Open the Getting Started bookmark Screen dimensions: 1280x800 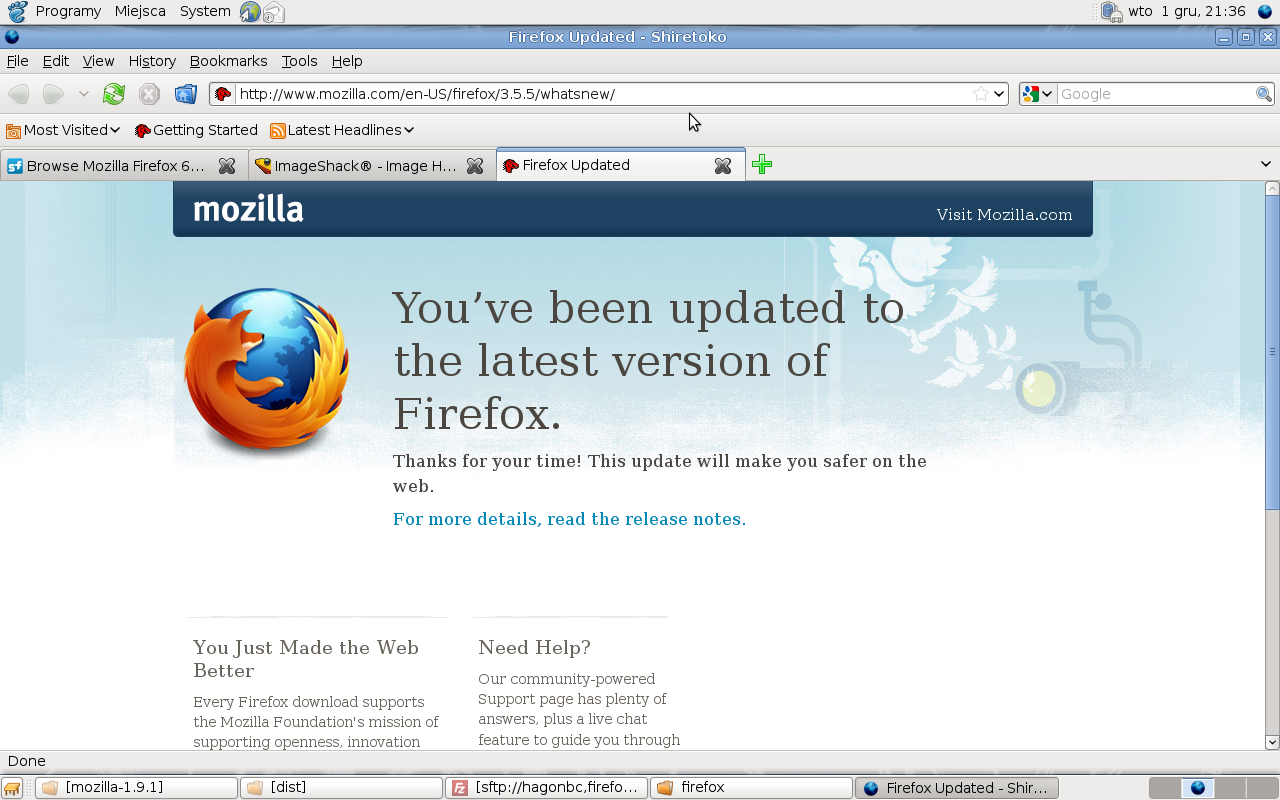click(x=196, y=130)
